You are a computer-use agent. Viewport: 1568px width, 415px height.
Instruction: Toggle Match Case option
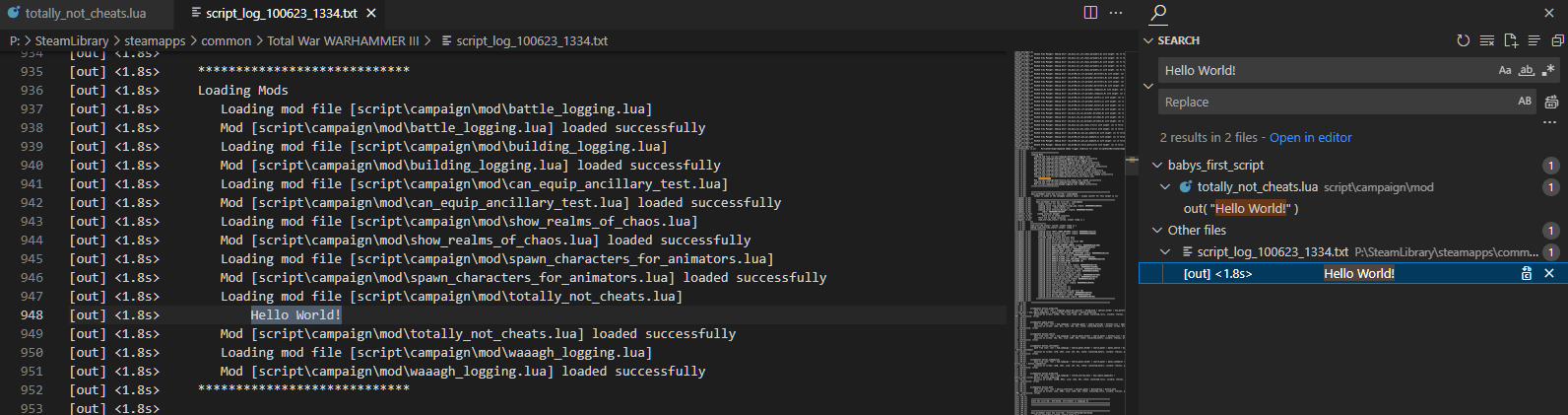point(1505,70)
